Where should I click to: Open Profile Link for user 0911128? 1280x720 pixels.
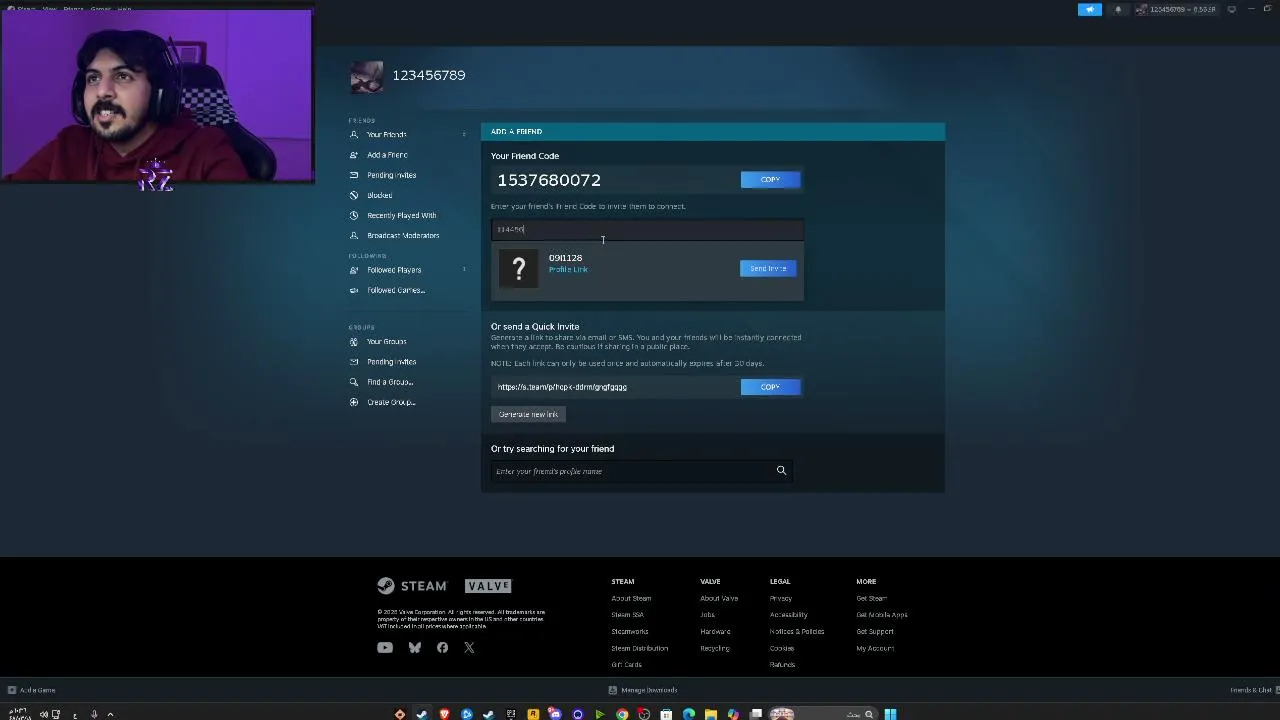[x=568, y=269]
